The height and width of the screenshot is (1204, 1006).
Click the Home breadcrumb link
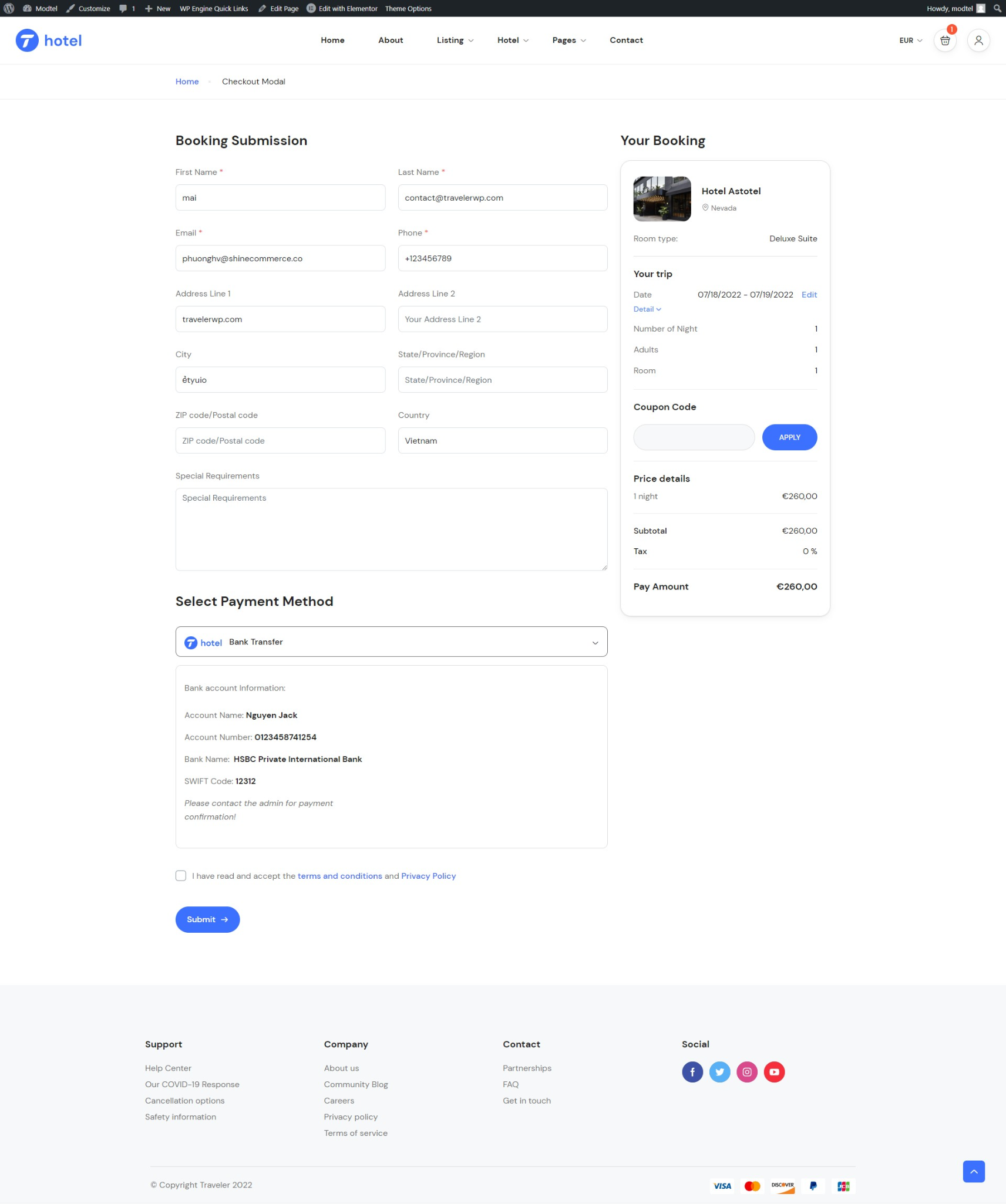187,82
